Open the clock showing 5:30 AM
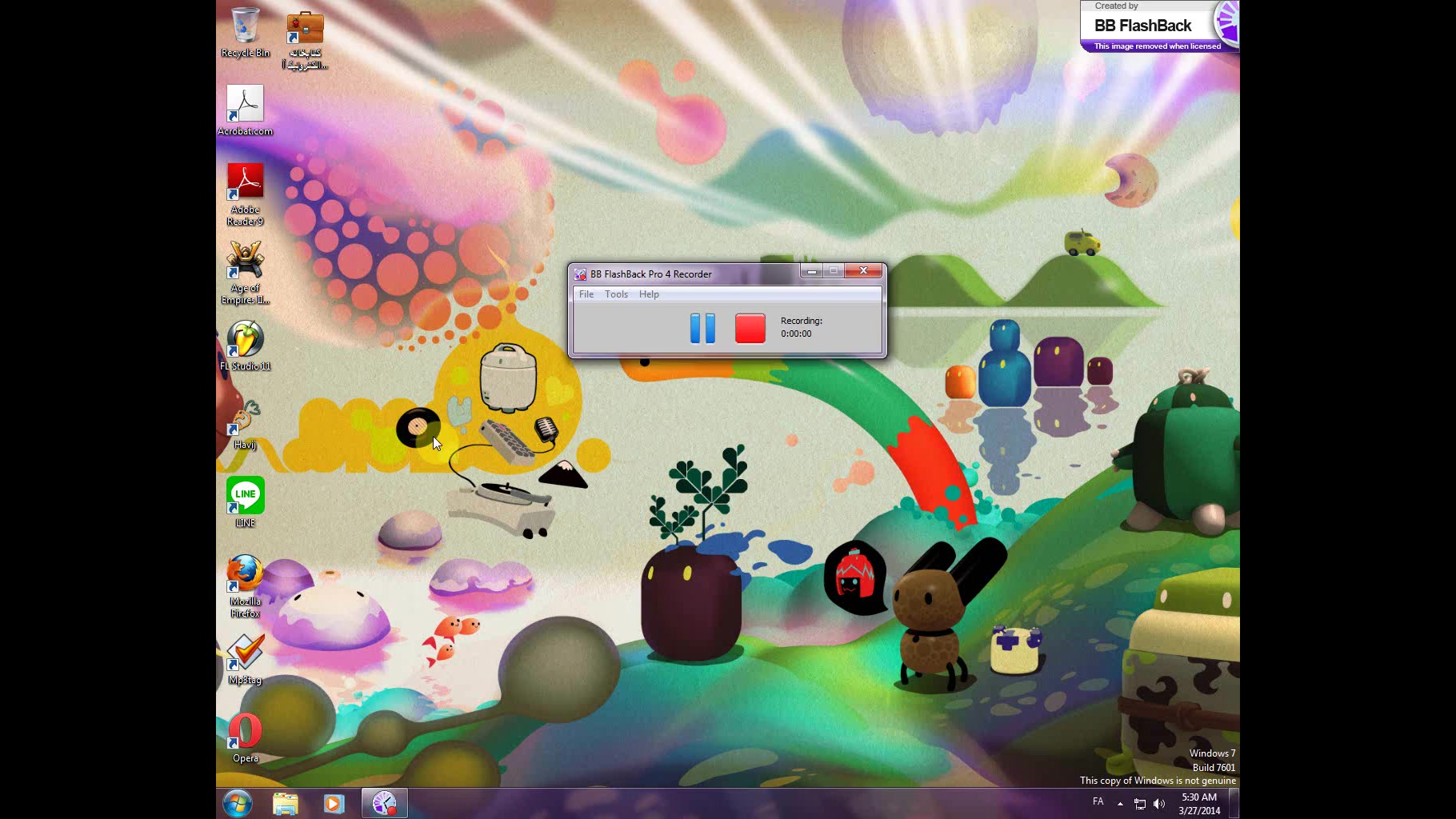 click(x=1199, y=804)
